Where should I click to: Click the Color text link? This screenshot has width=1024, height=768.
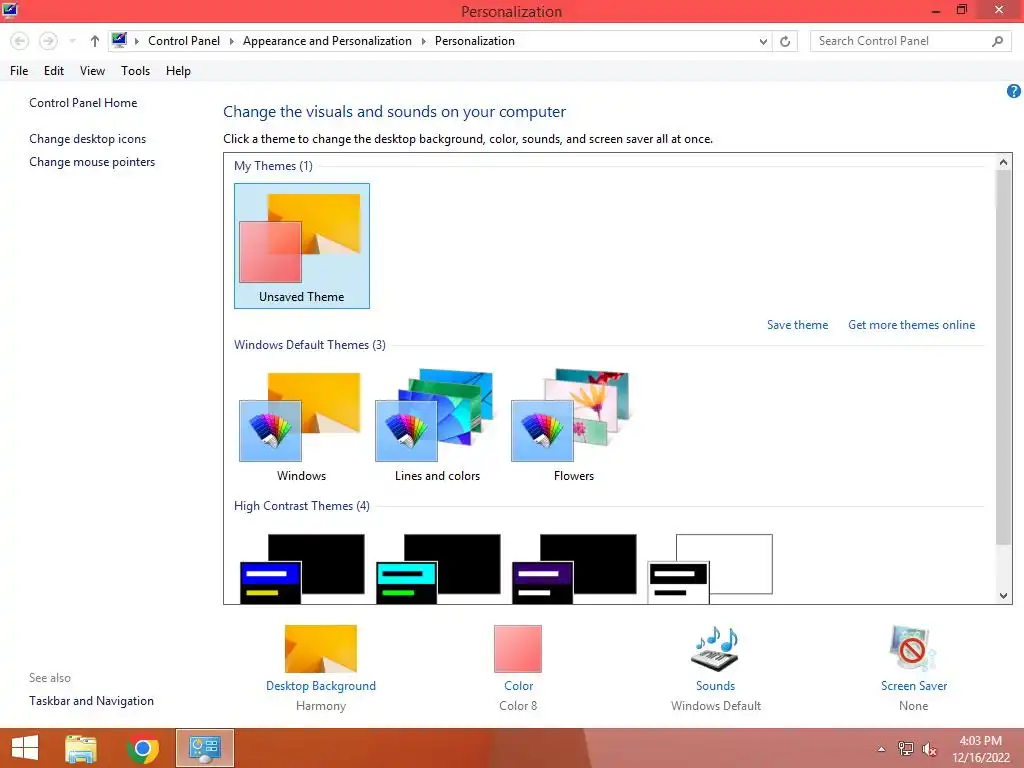point(519,686)
